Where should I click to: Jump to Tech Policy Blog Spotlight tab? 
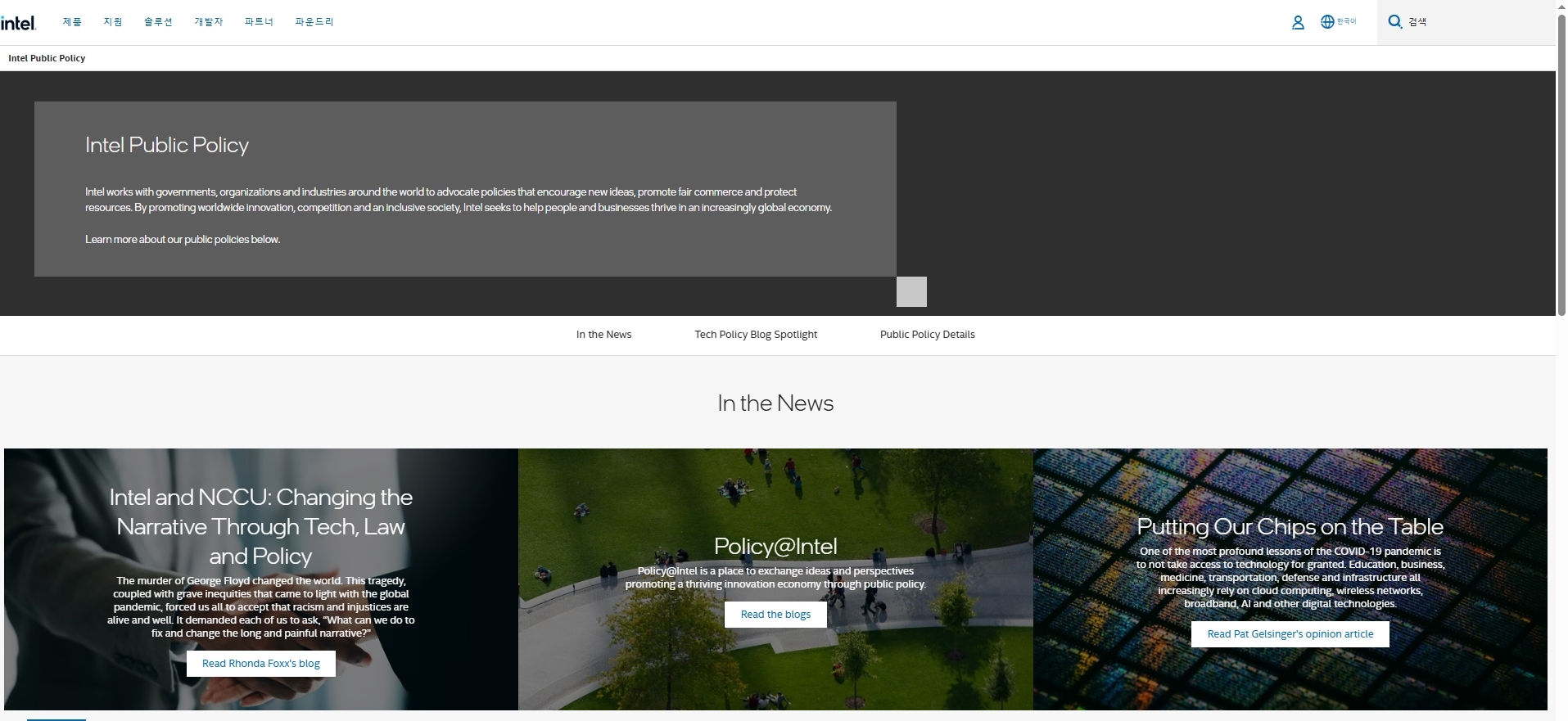click(x=756, y=335)
